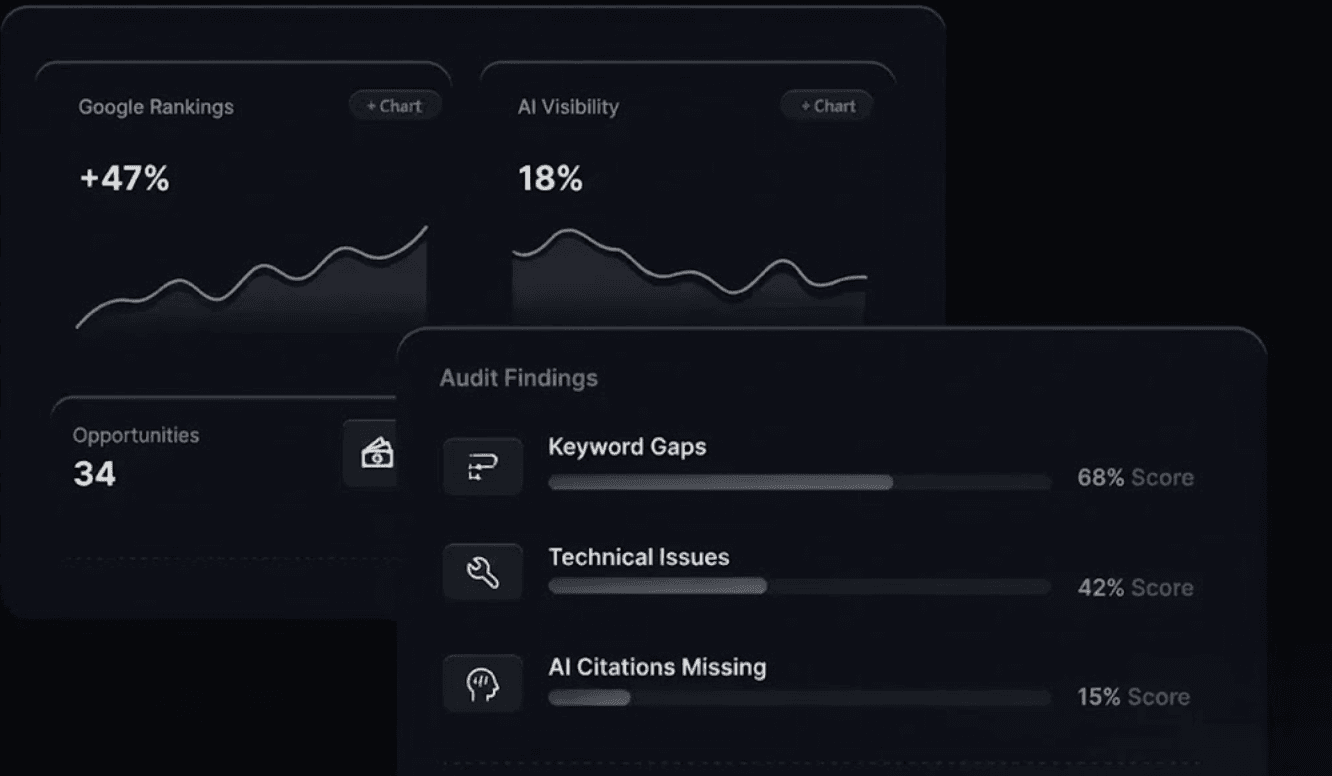Select the Technical Issues wrench tool badge

483,571
